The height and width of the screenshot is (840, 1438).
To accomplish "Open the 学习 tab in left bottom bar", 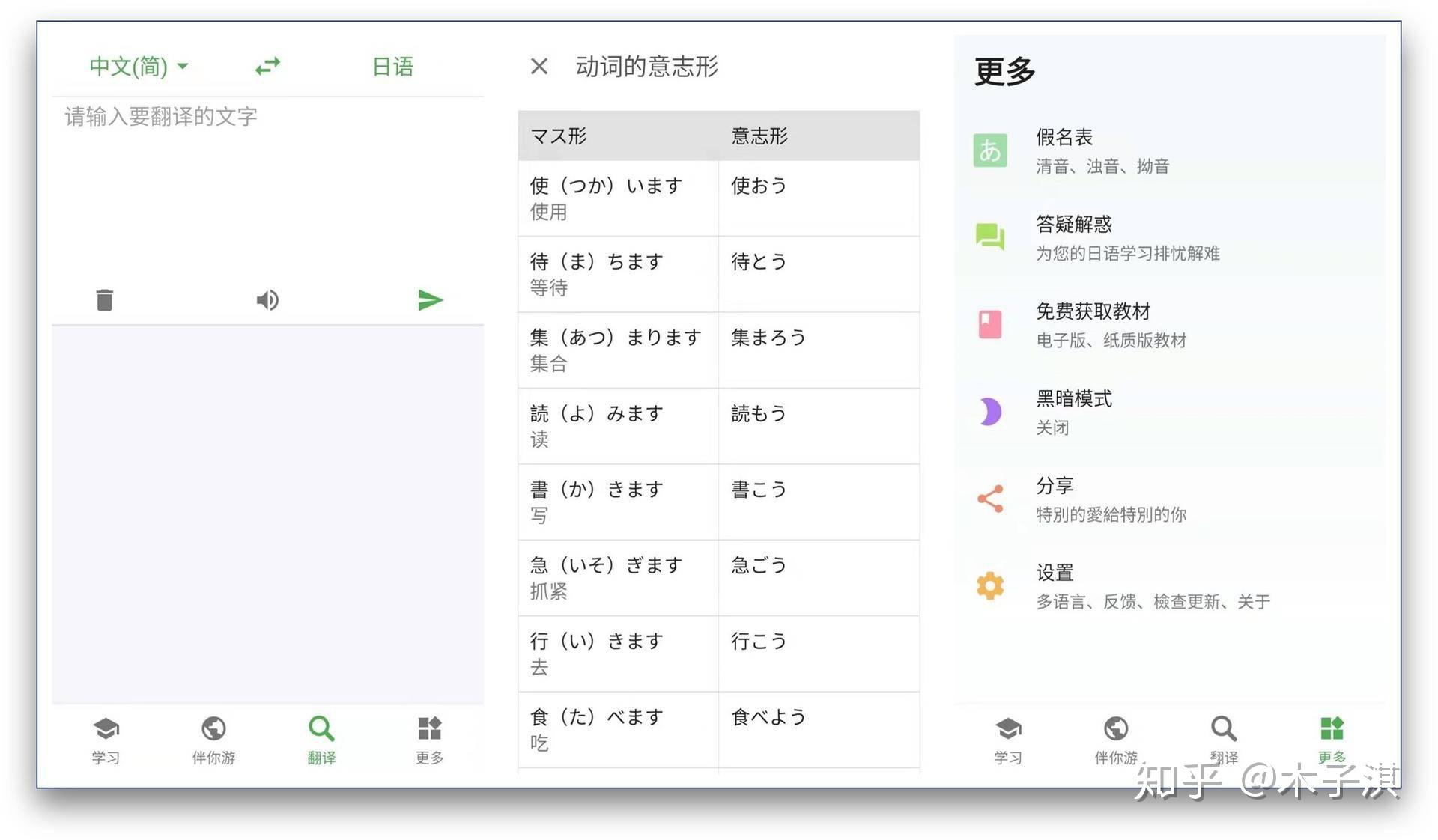I will click(x=106, y=740).
